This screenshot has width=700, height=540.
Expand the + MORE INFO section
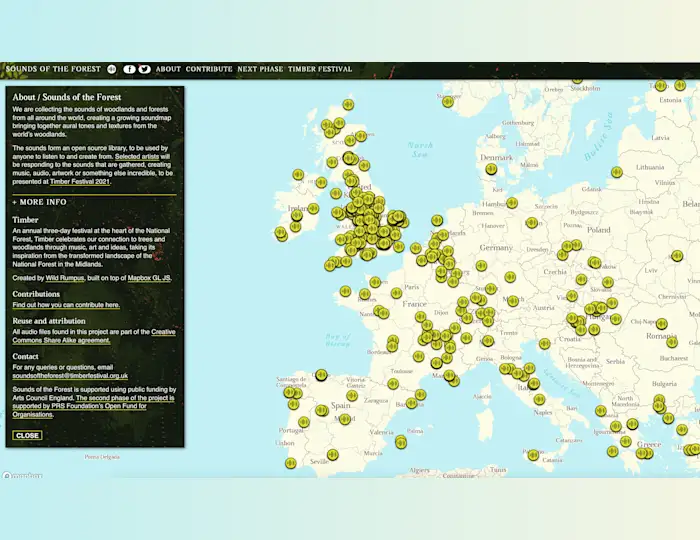click(x=40, y=202)
